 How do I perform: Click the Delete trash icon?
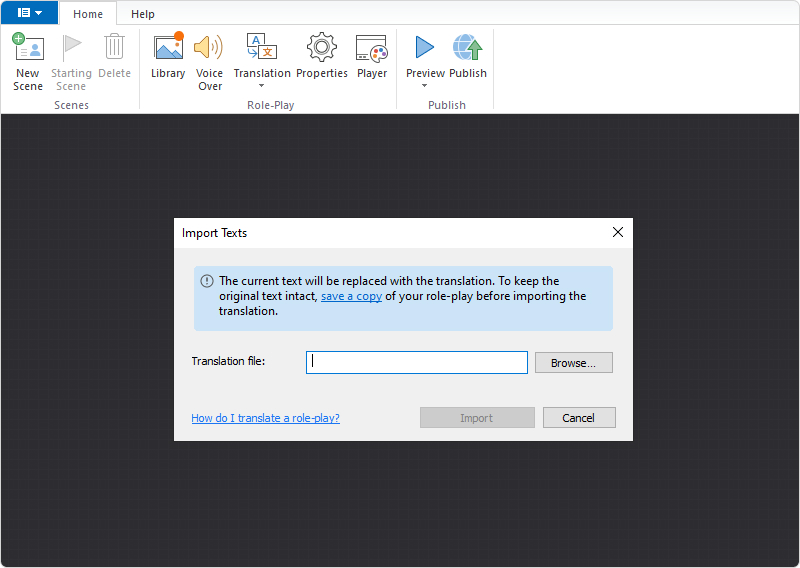[114, 48]
